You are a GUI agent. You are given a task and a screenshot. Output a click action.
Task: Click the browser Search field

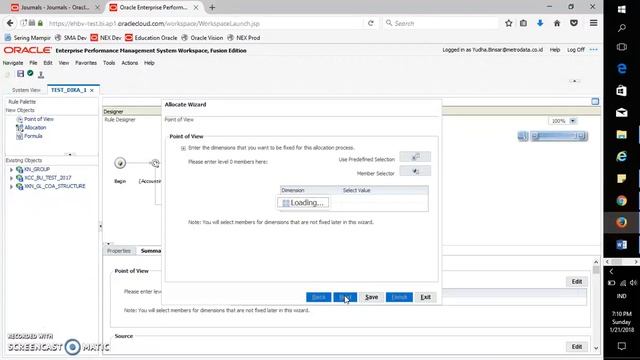pyautogui.click(x=441, y=23)
